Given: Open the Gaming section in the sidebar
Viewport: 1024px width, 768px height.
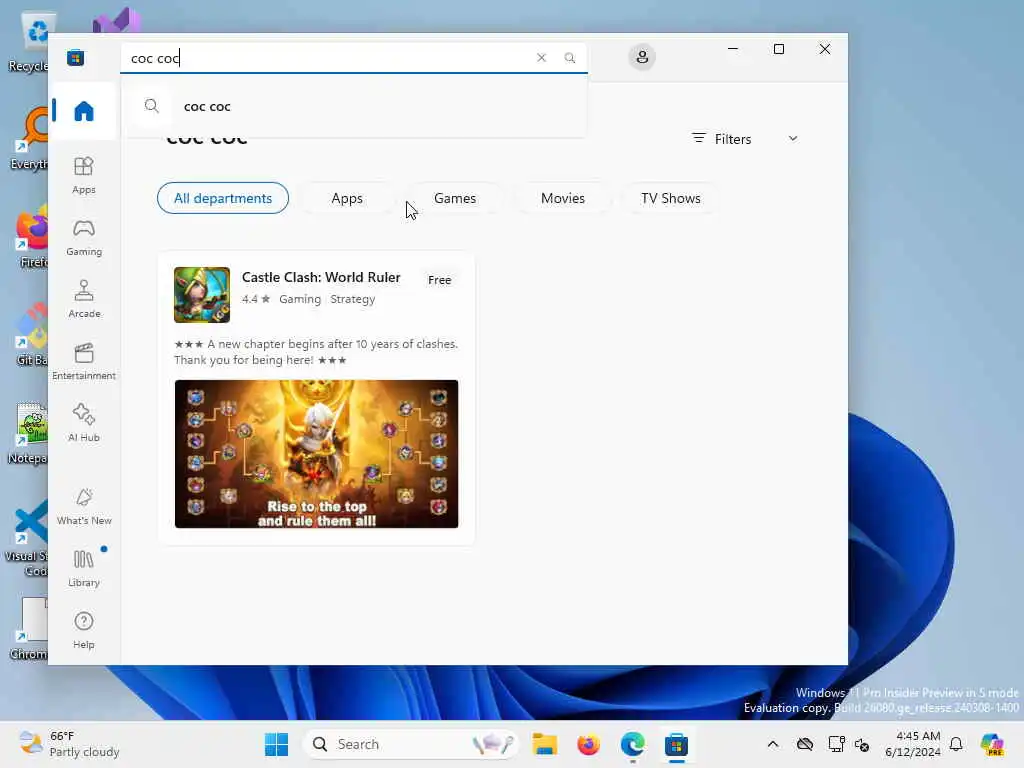Looking at the screenshot, I should 84,237.
